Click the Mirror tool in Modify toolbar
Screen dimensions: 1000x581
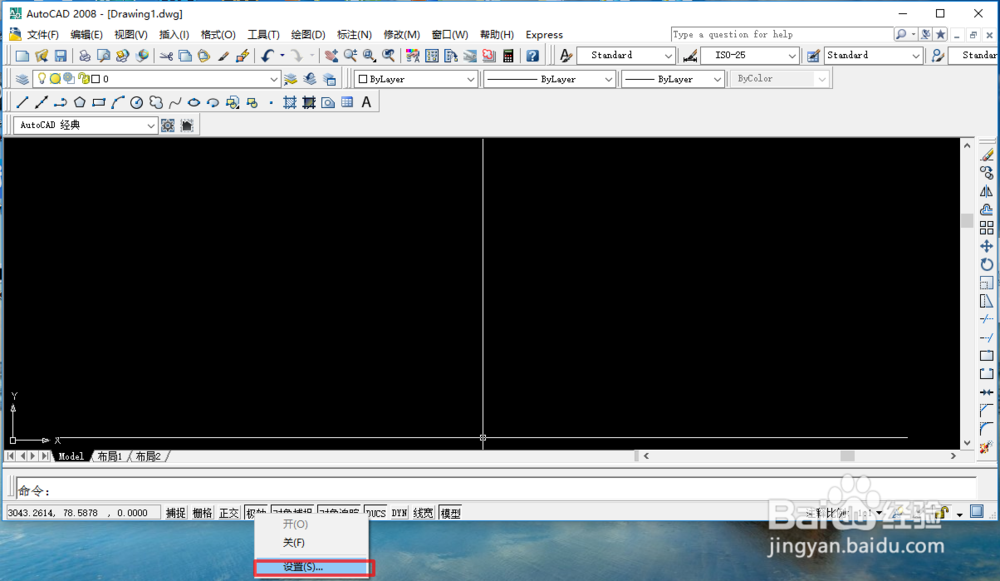point(987,191)
